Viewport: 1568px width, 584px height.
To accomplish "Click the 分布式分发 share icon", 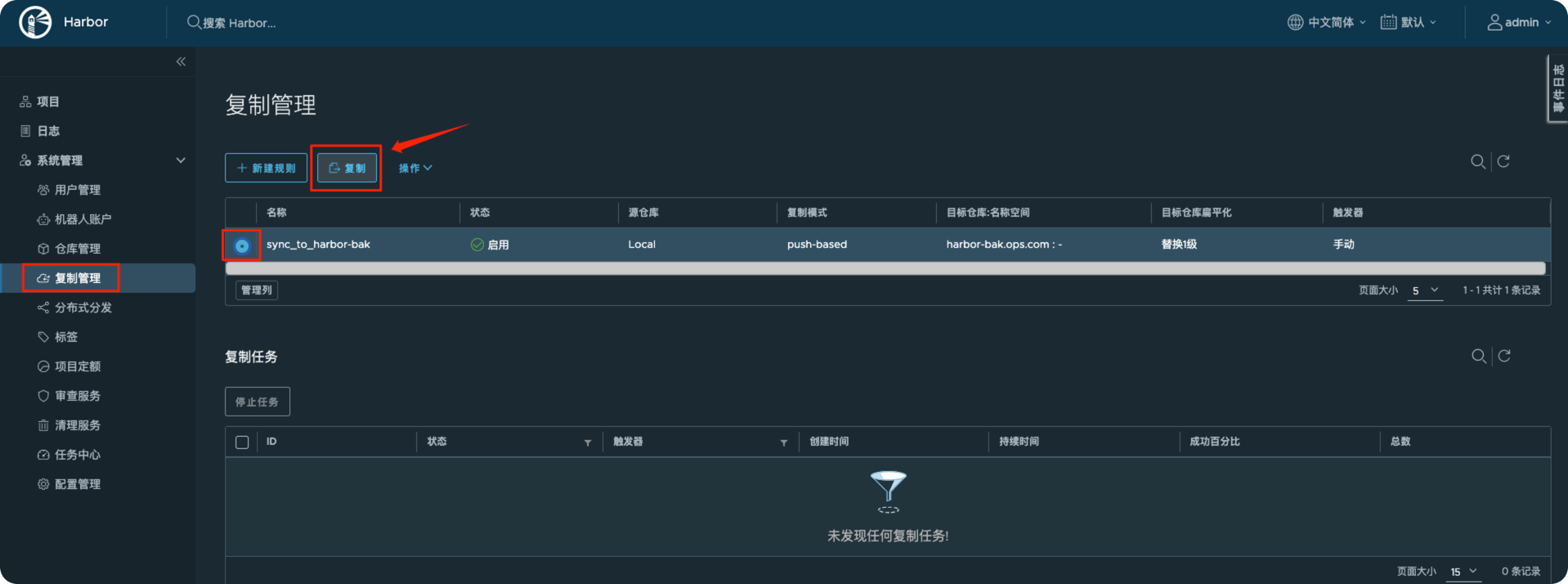I will [x=43, y=308].
